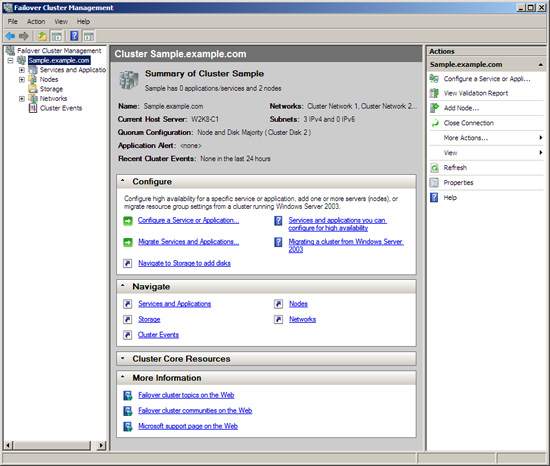Click the tree pane horizontal scrollbar thumb
The height and width of the screenshot is (466, 550).
tap(52, 445)
